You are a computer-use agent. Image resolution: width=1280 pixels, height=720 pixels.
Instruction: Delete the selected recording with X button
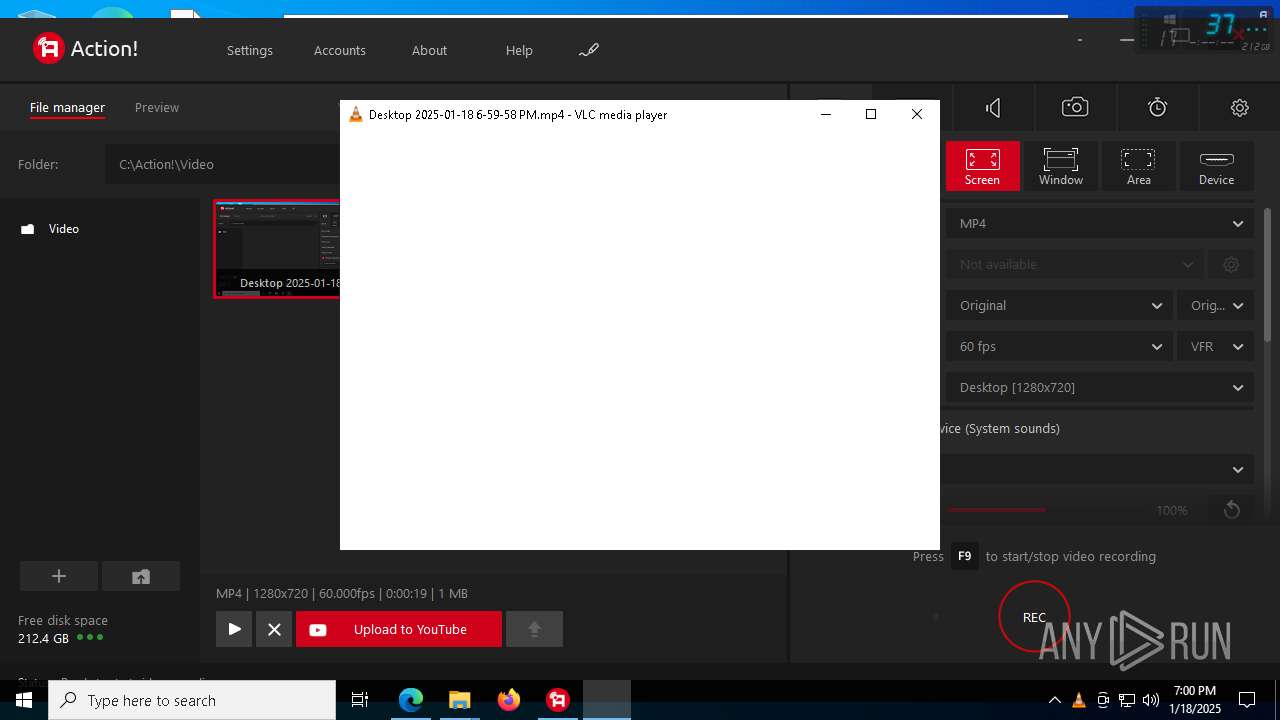pyautogui.click(x=274, y=629)
